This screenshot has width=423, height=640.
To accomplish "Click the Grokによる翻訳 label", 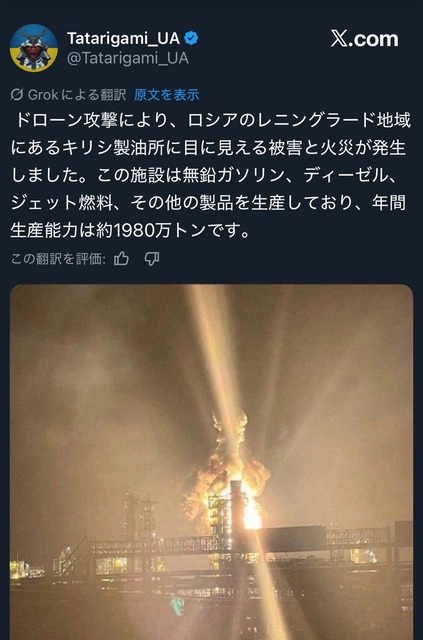I will (x=77, y=95).
